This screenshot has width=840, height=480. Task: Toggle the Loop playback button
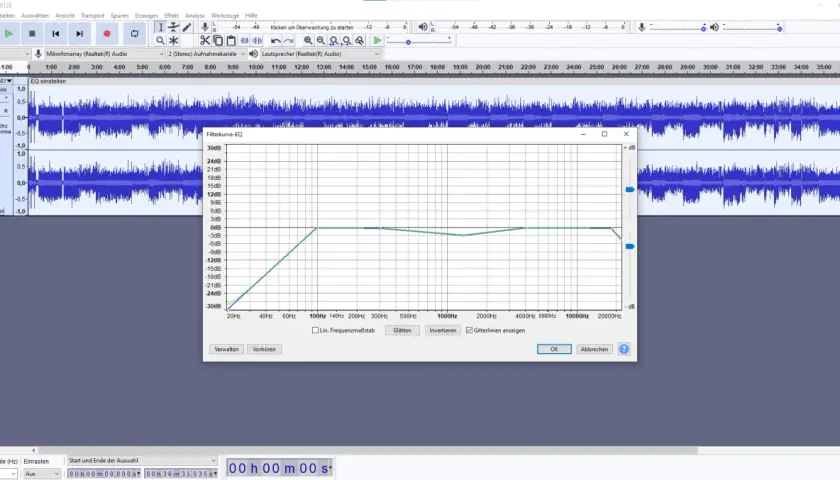pyautogui.click(x=134, y=34)
